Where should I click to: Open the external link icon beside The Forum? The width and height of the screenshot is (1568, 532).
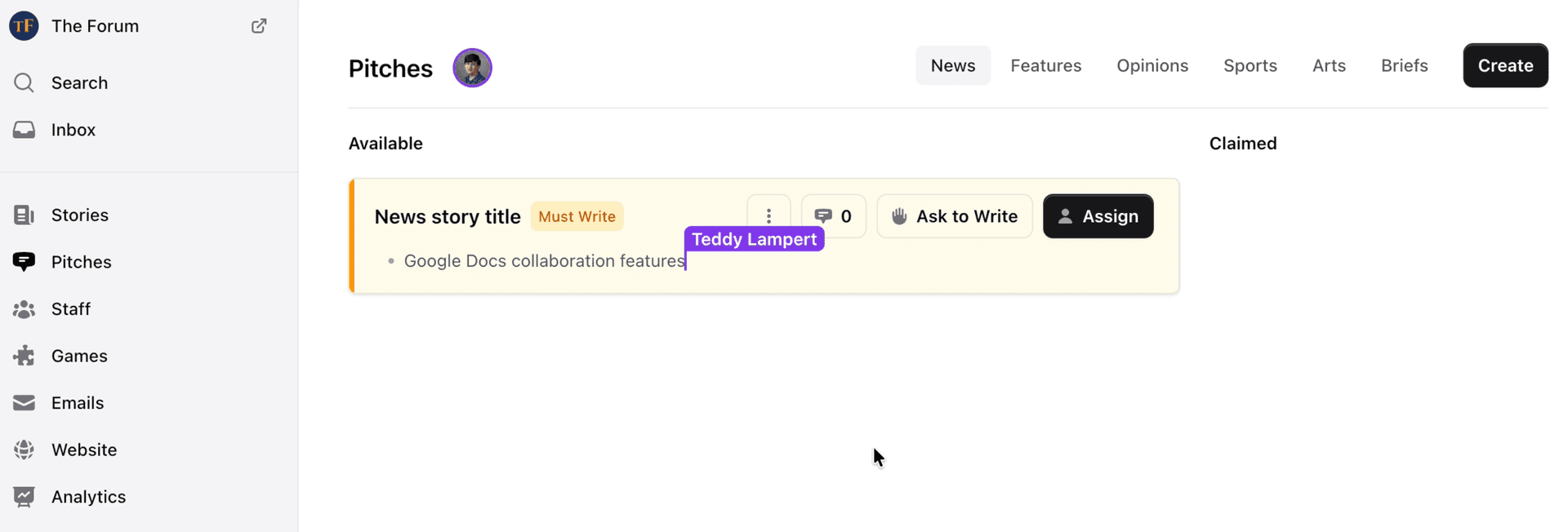(259, 26)
